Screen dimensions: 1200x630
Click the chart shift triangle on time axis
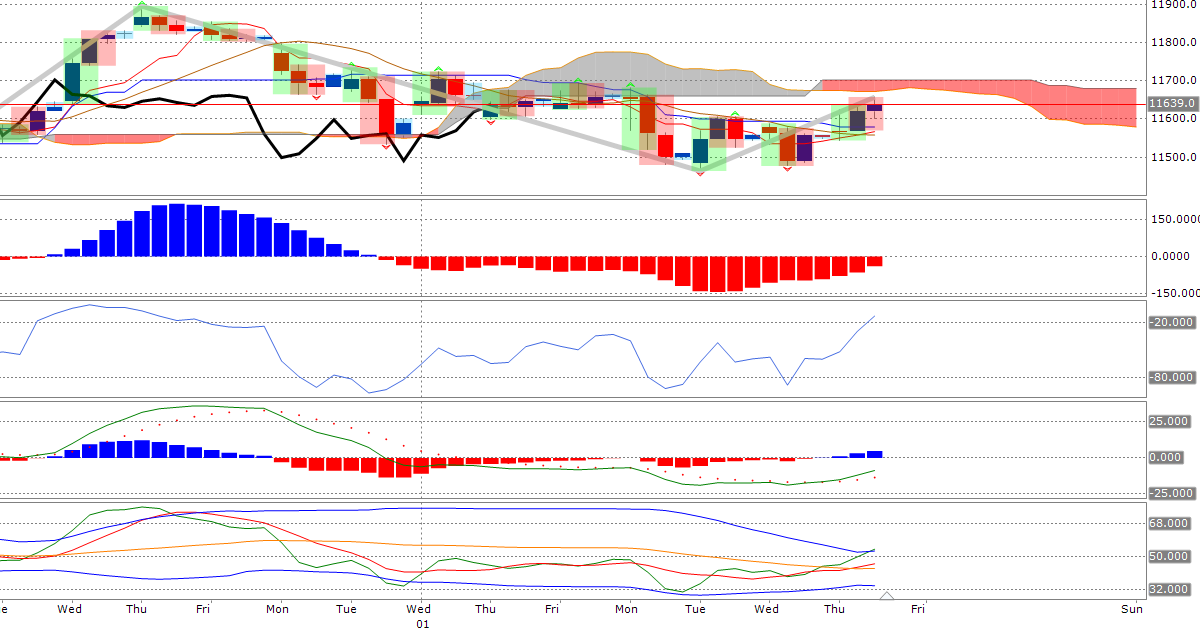886,597
